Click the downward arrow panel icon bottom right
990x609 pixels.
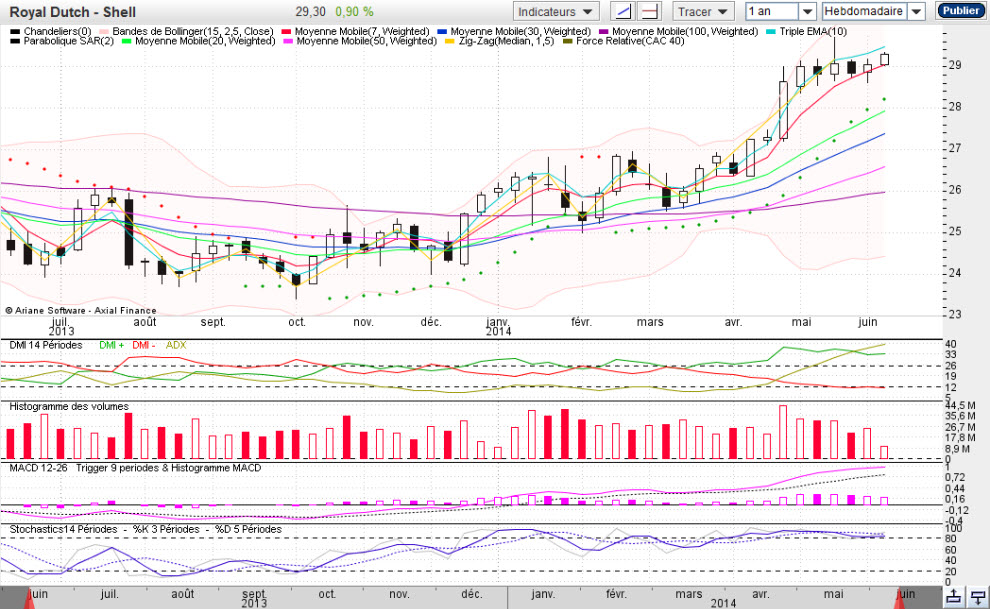tap(978, 596)
